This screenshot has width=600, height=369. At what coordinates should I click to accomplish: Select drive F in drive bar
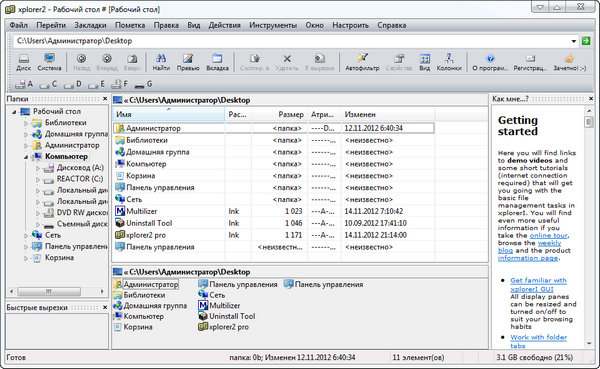[120, 84]
